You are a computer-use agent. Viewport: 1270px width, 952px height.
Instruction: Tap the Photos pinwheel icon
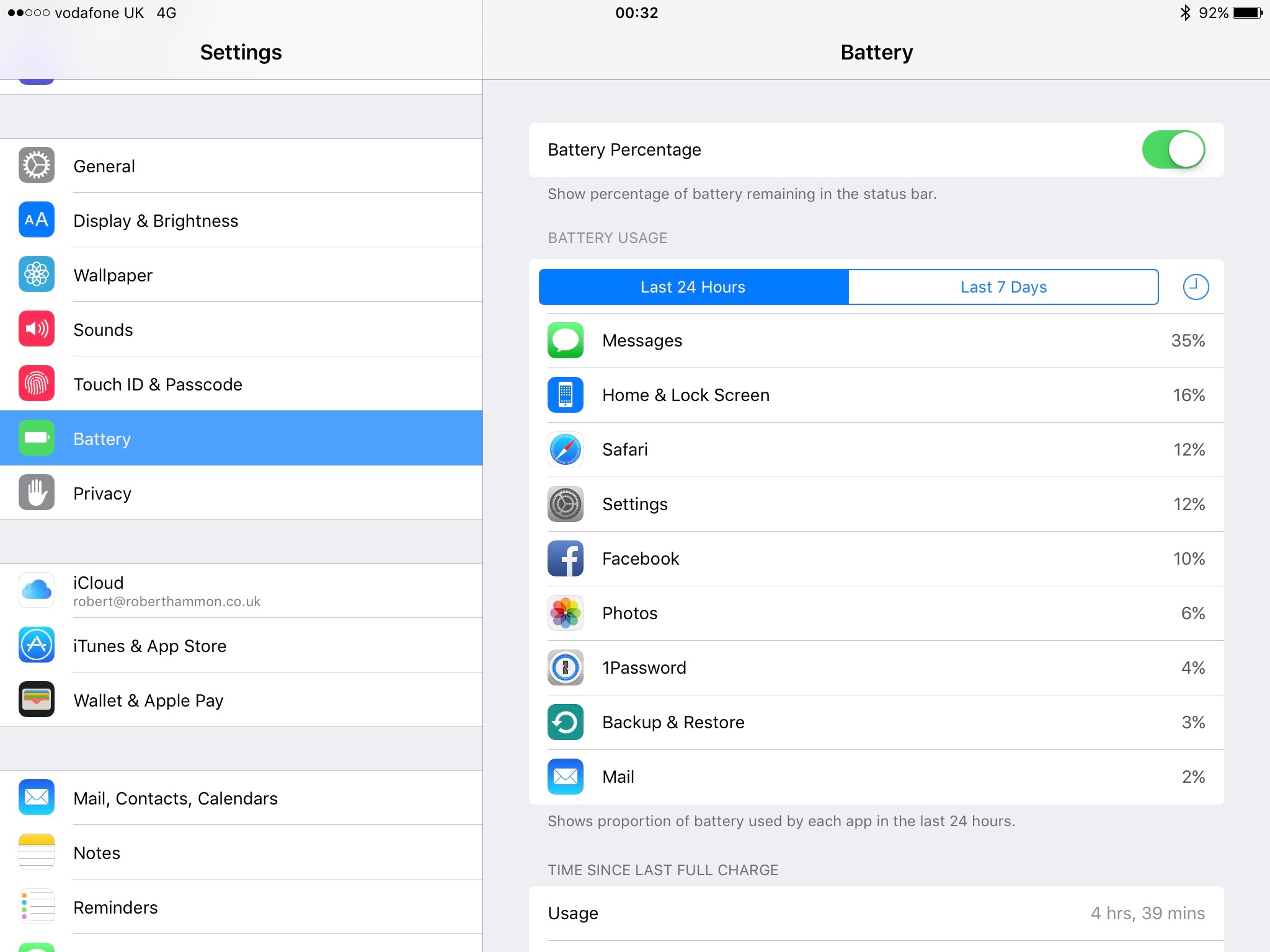pyautogui.click(x=565, y=613)
